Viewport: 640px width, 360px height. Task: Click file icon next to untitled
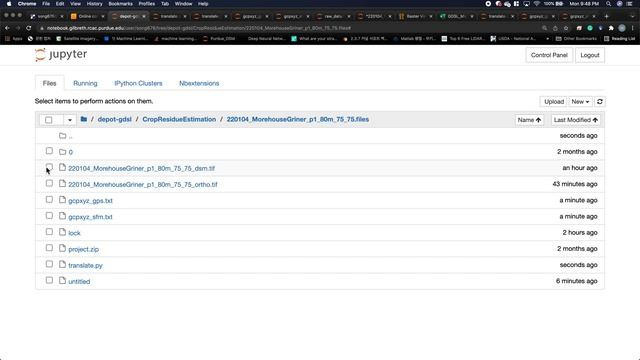click(x=62, y=281)
